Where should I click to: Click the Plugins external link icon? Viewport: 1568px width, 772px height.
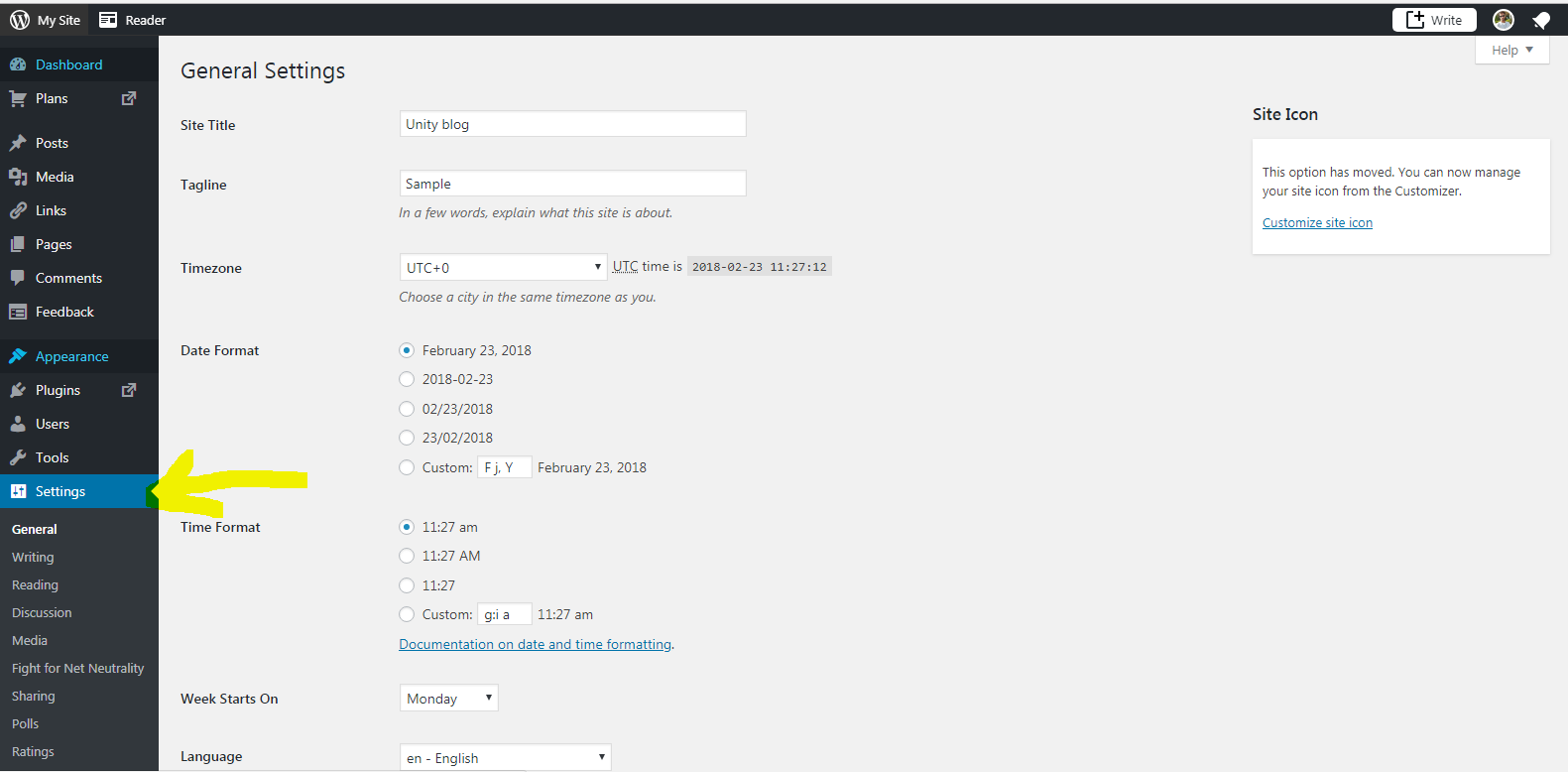coord(129,390)
